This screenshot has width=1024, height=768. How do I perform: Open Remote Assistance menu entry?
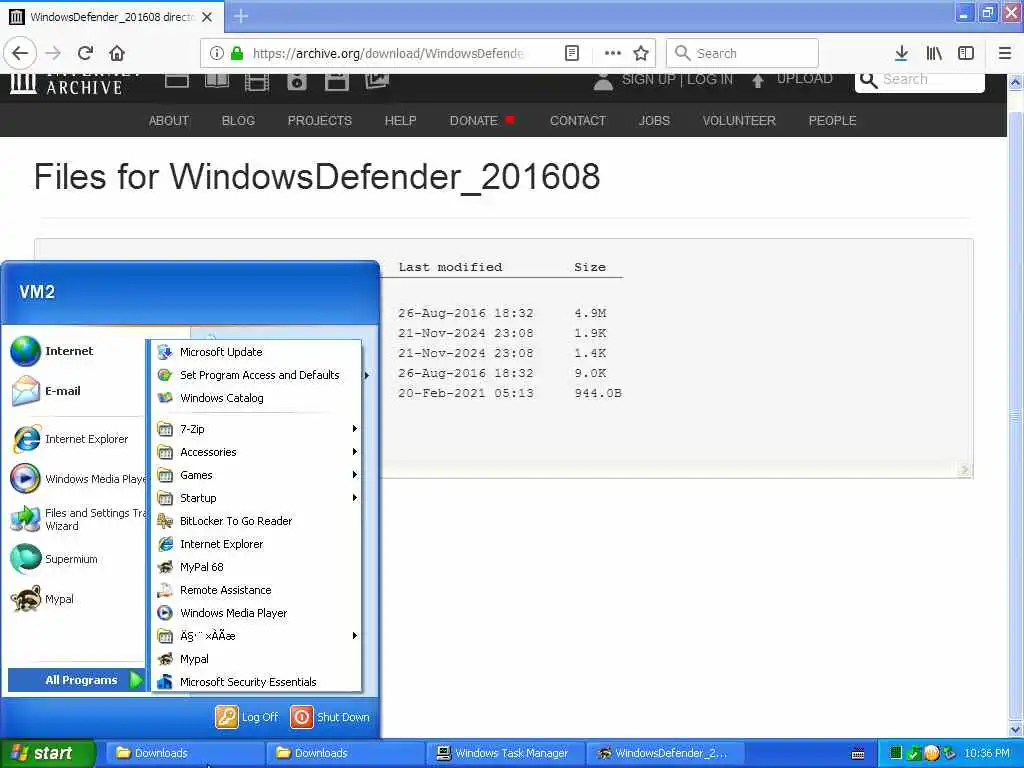click(x=257, y=590)
